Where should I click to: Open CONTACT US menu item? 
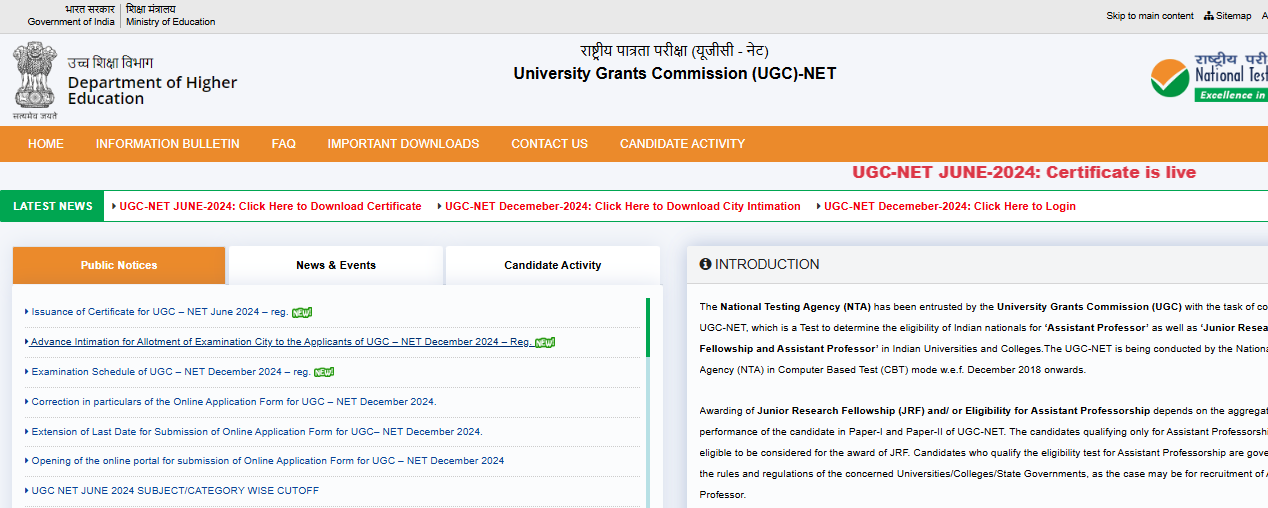coord(550,144)
